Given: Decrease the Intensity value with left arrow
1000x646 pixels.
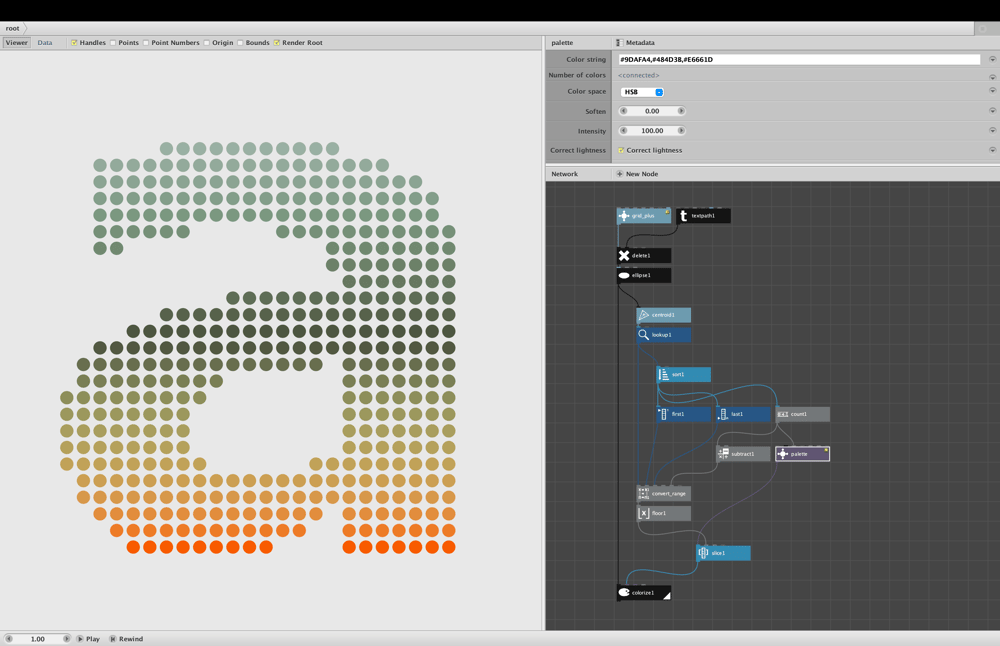Looking at the screenshot, I should 624,131.
